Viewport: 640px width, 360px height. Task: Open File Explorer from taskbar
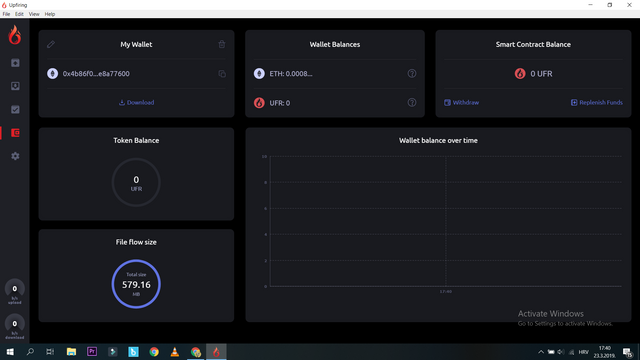(71, 351)
